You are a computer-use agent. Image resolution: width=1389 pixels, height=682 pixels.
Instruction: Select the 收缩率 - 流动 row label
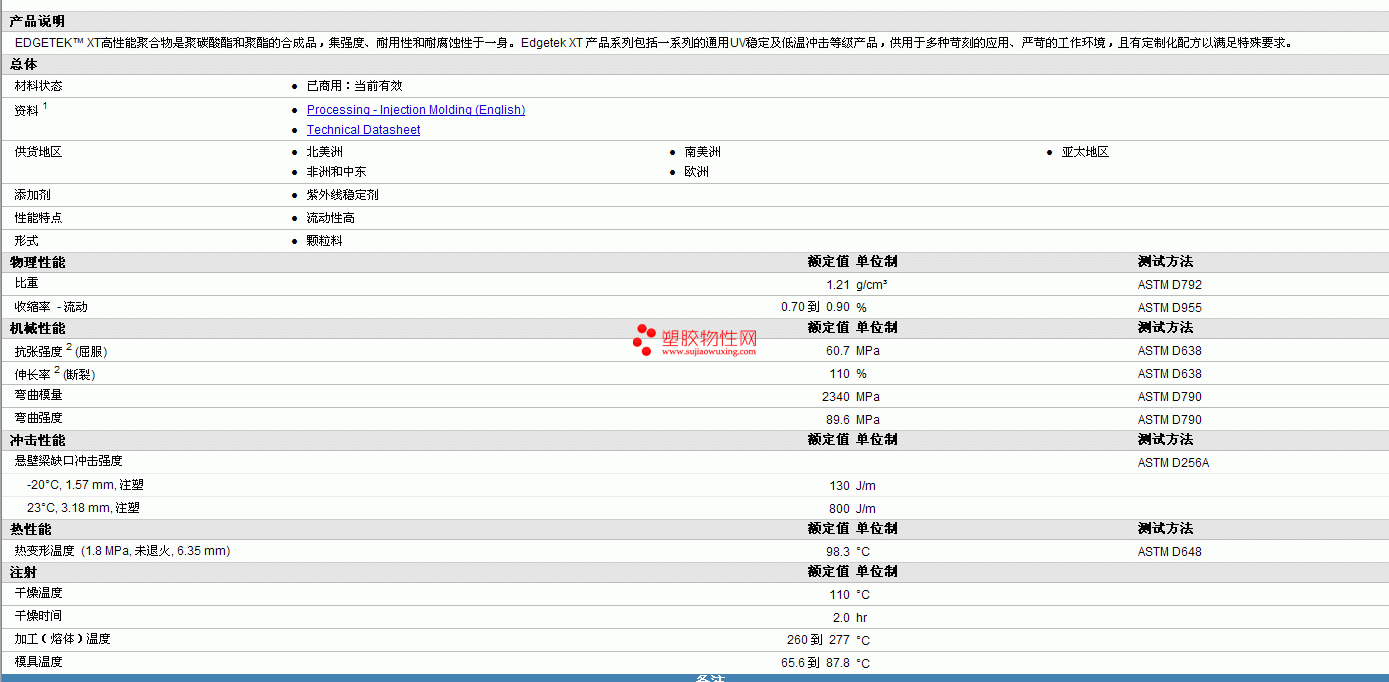coord(51,307)
